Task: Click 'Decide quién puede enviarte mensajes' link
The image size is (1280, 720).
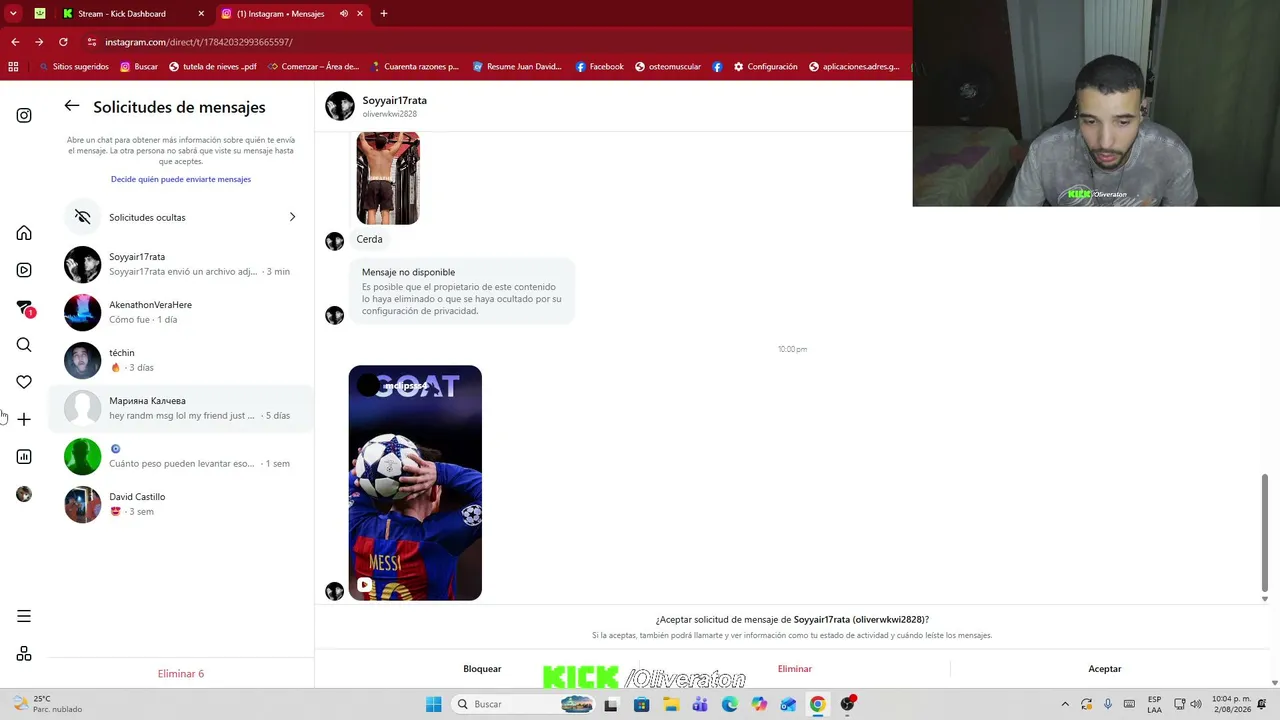Action: point(181,179)
